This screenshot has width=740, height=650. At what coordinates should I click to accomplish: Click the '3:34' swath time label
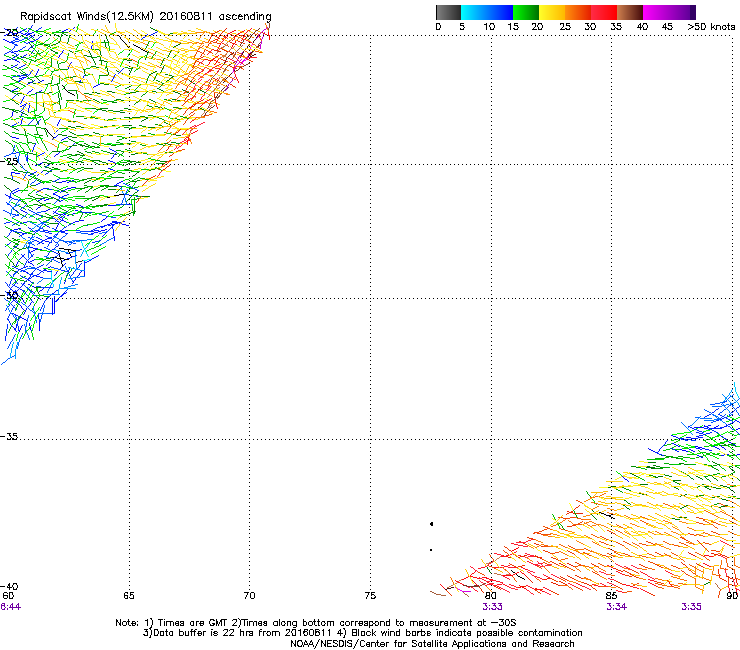[616, 607]
